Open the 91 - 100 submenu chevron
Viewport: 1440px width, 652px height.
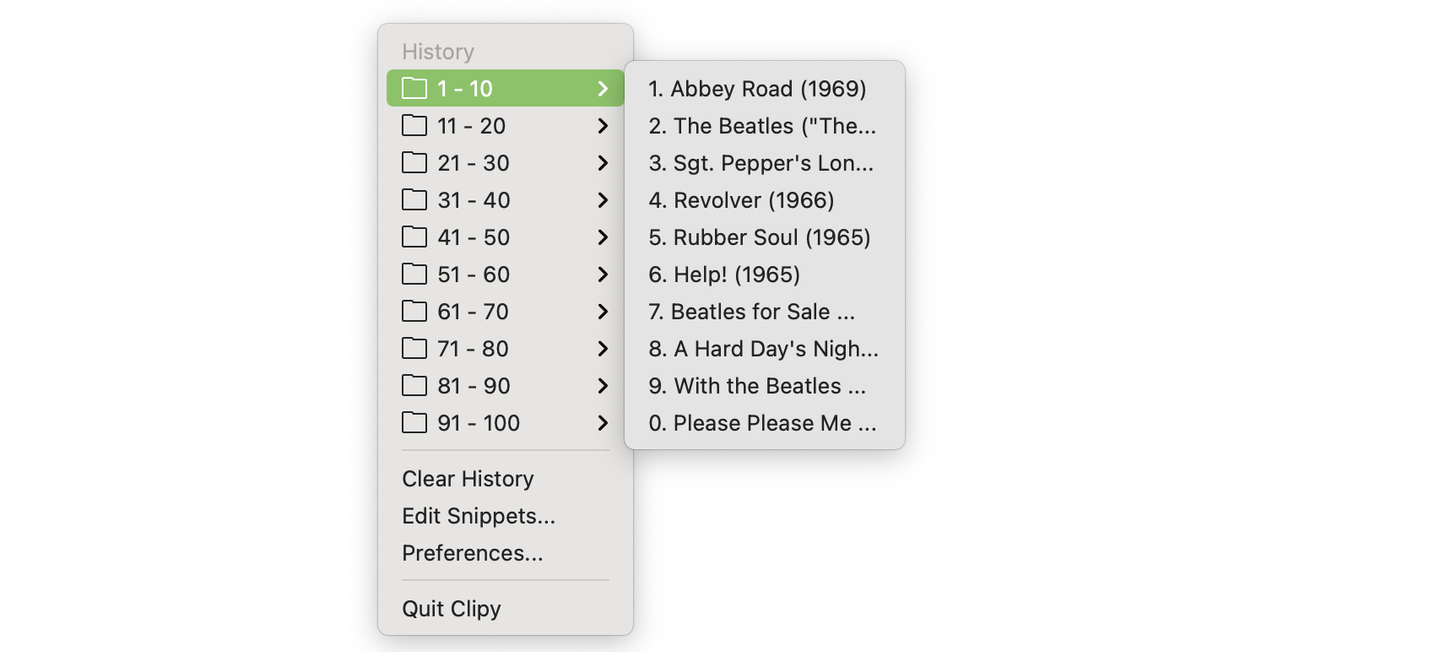602,423
